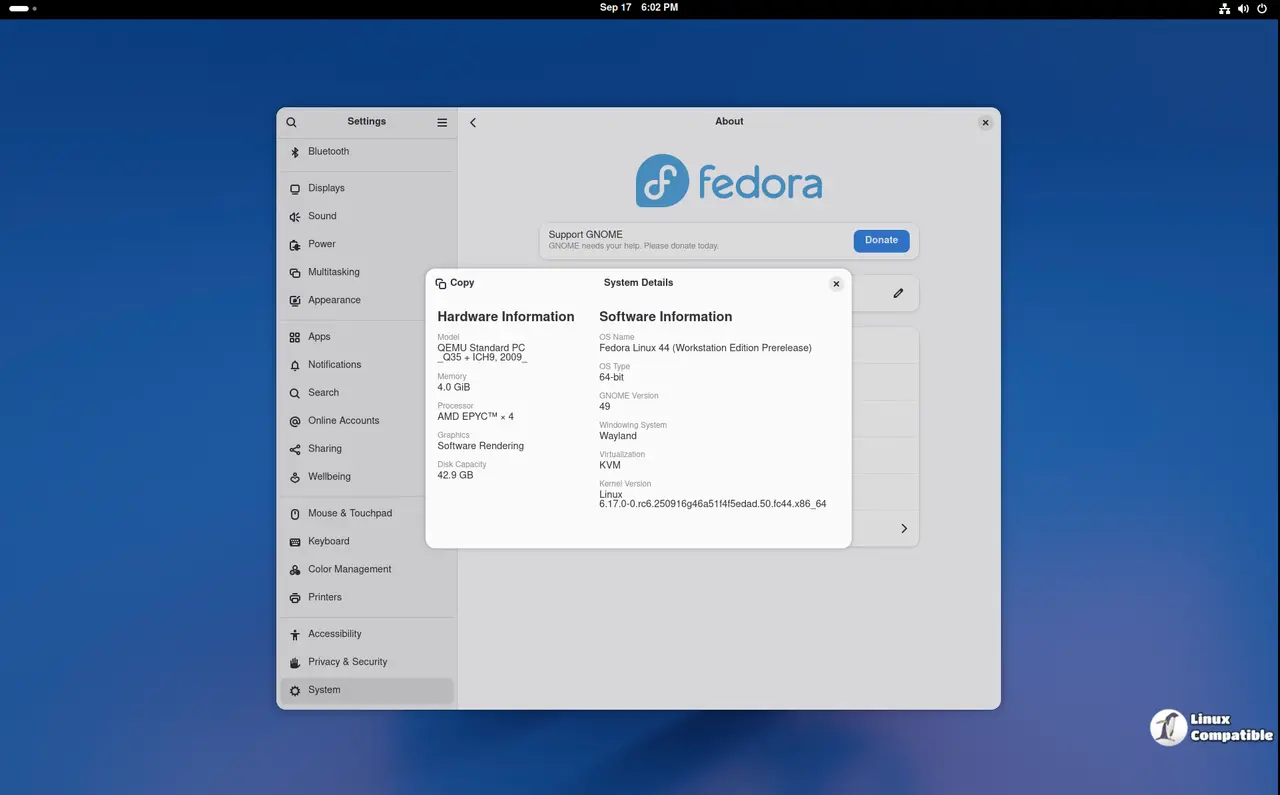Close the System Details dialog
The image size is (1280, 795).
point(836,284)
